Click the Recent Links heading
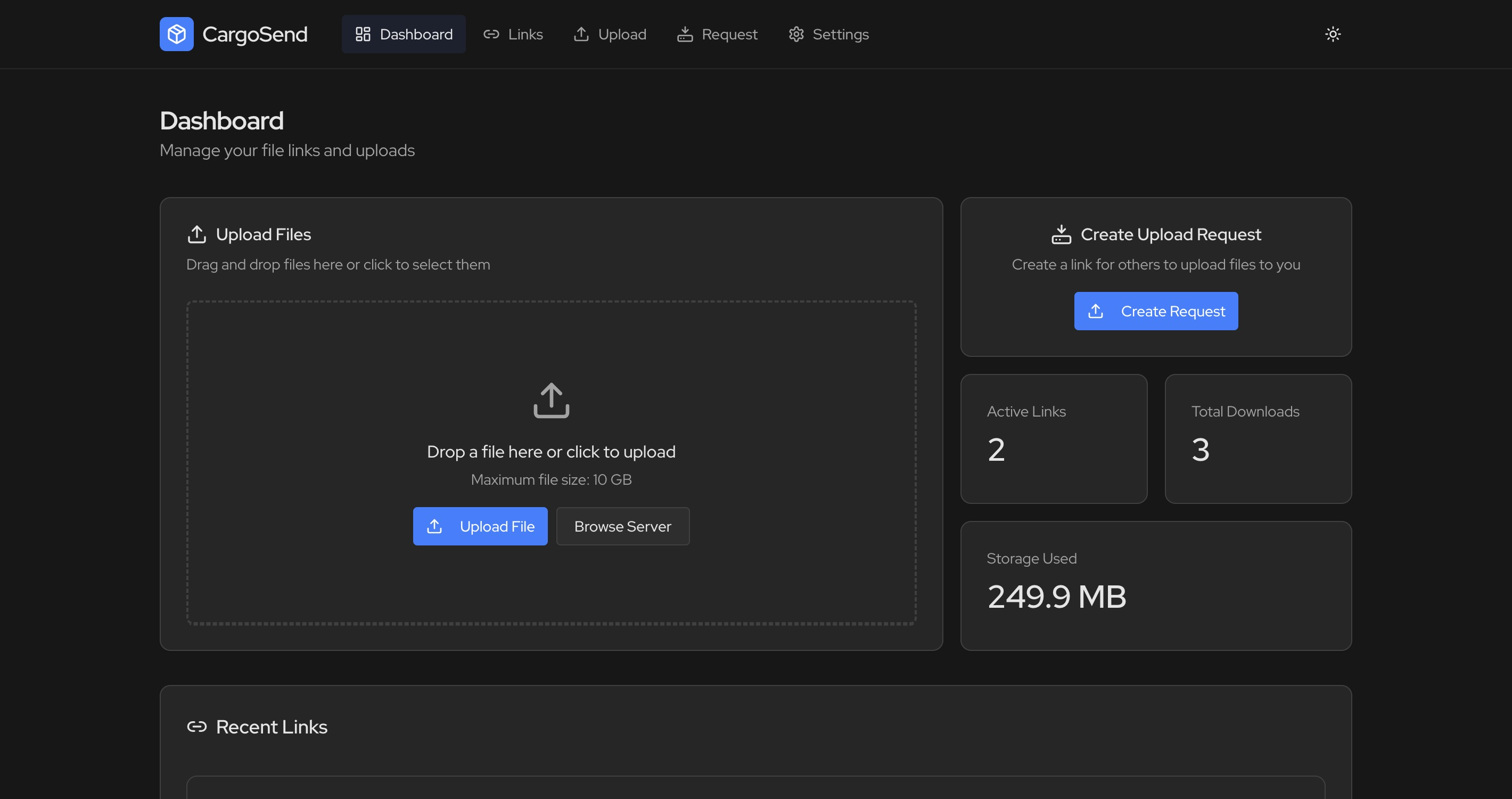The height and width of the screenshot is (799, 1512). click(x=272, y=727)
